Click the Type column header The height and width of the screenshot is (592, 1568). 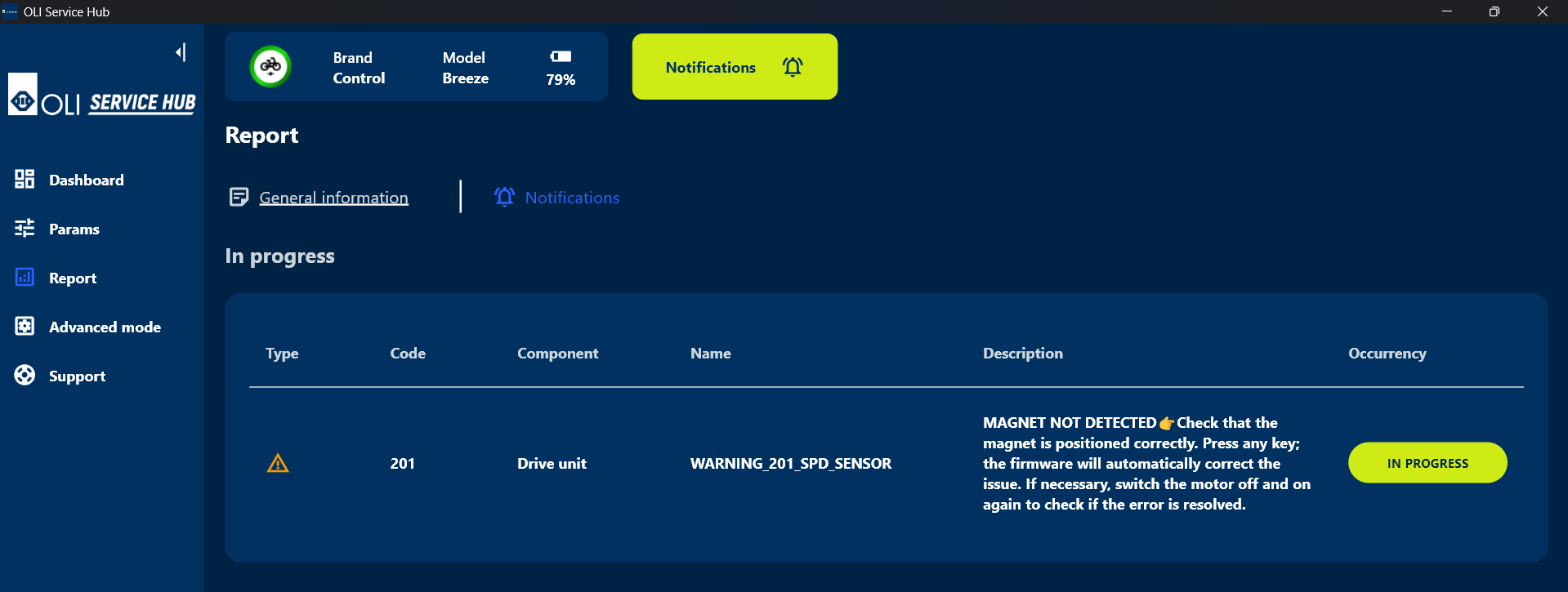point(282,354)
